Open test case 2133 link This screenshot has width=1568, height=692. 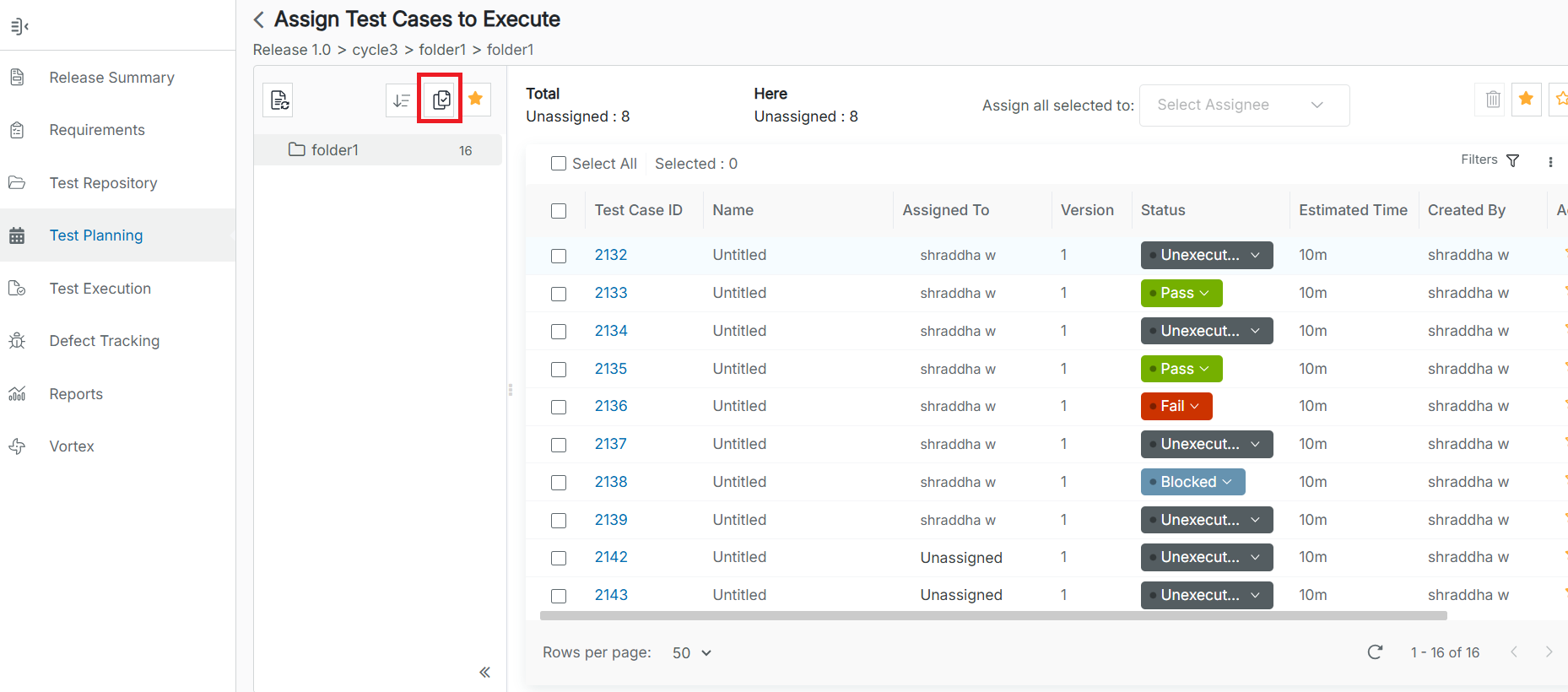610,293
